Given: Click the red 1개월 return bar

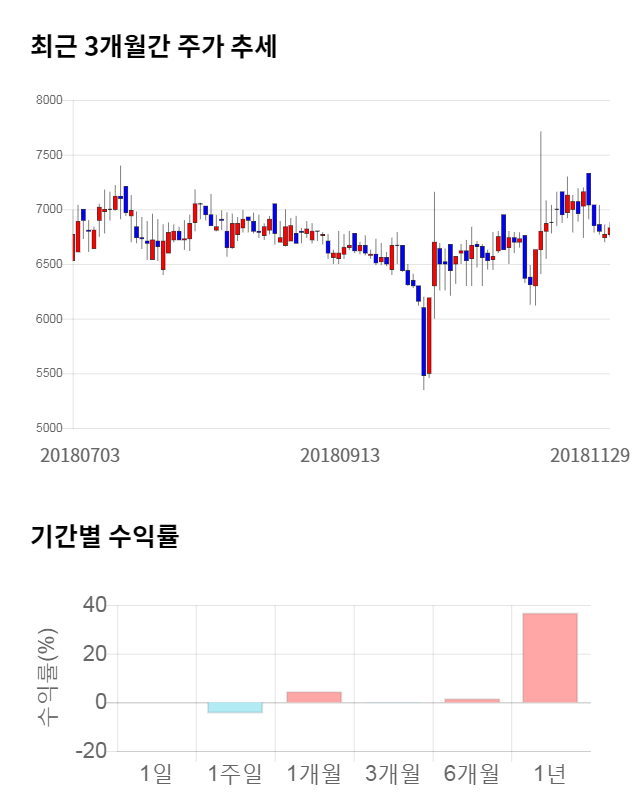Looking at the screenshot, I should tap(314, 697).
